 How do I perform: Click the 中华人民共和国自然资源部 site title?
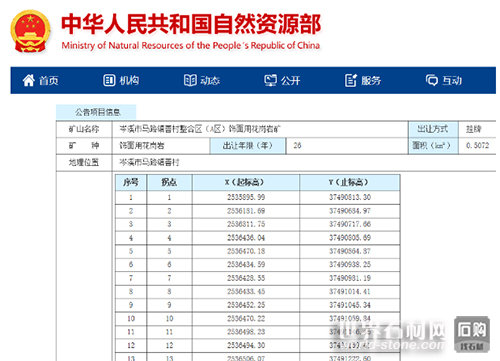[x=191, y=24]
